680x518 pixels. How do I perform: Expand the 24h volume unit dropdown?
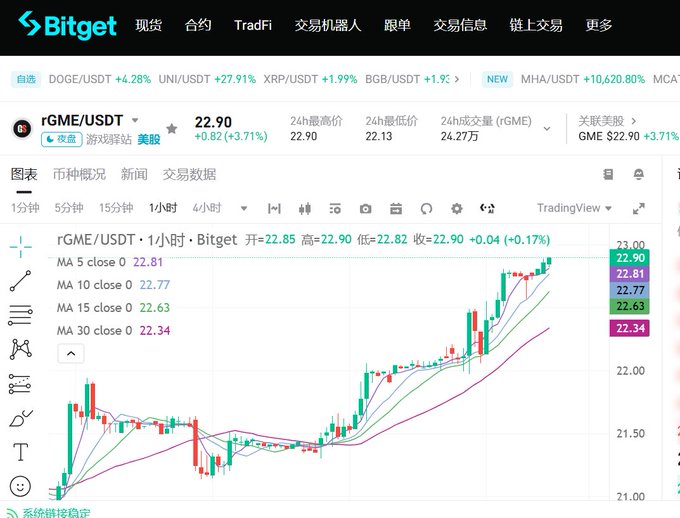(x=547, y=128)
